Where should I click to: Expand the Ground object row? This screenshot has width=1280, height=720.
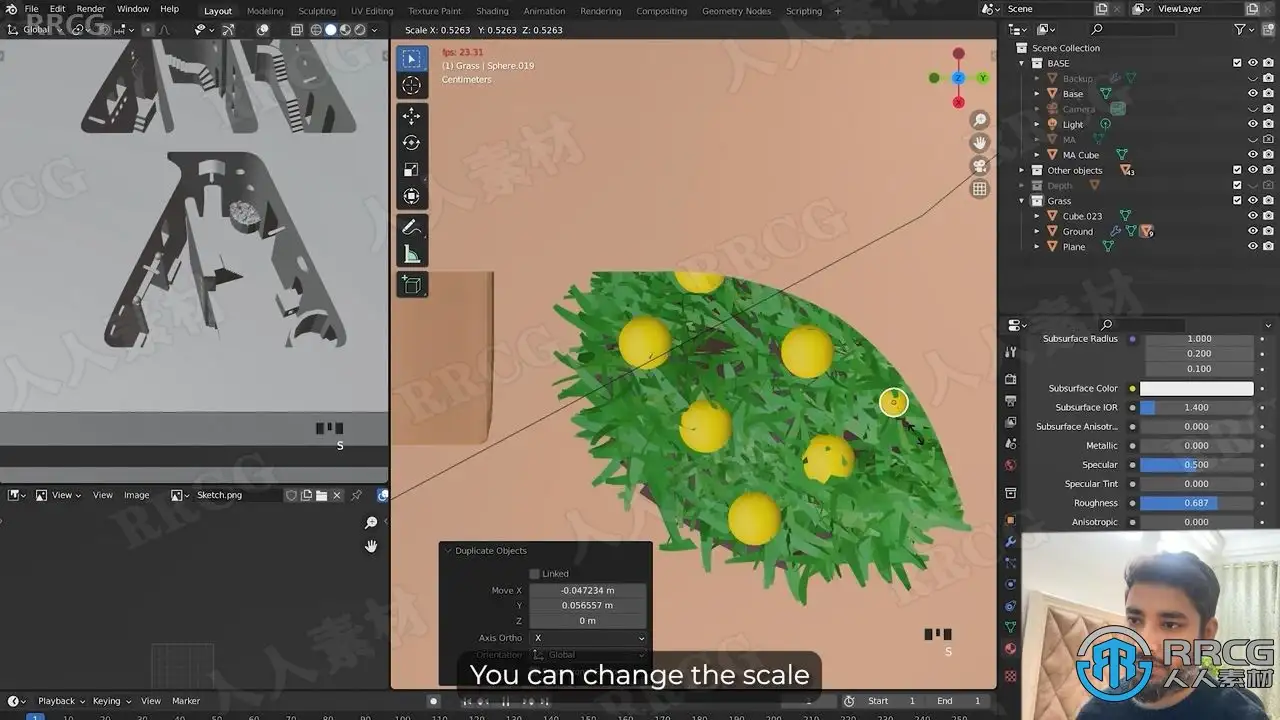point(1037,231)
